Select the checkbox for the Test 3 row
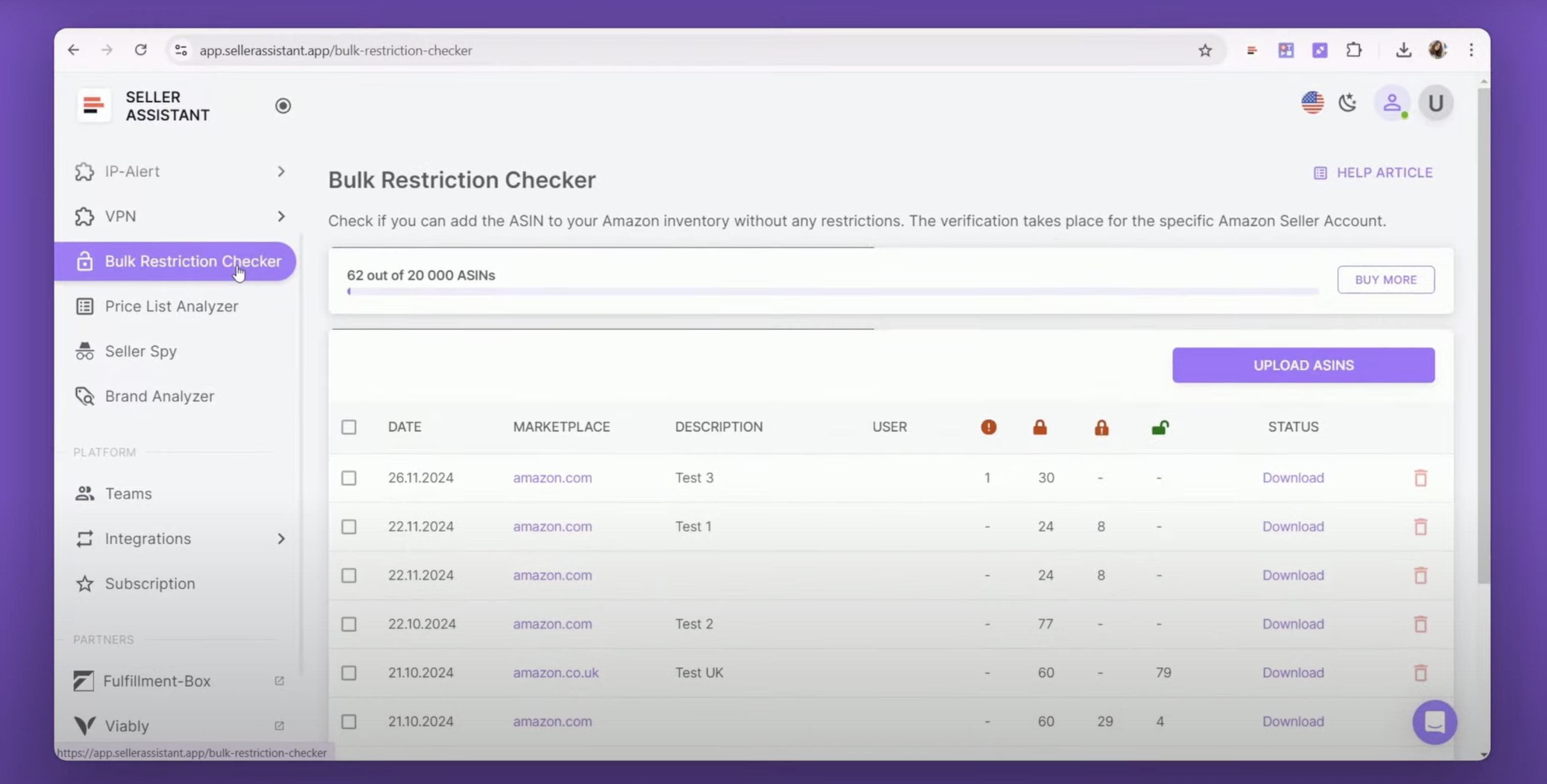Viewport: 1547px width, 784px height. pyautogui.click(x=349, y=477)
